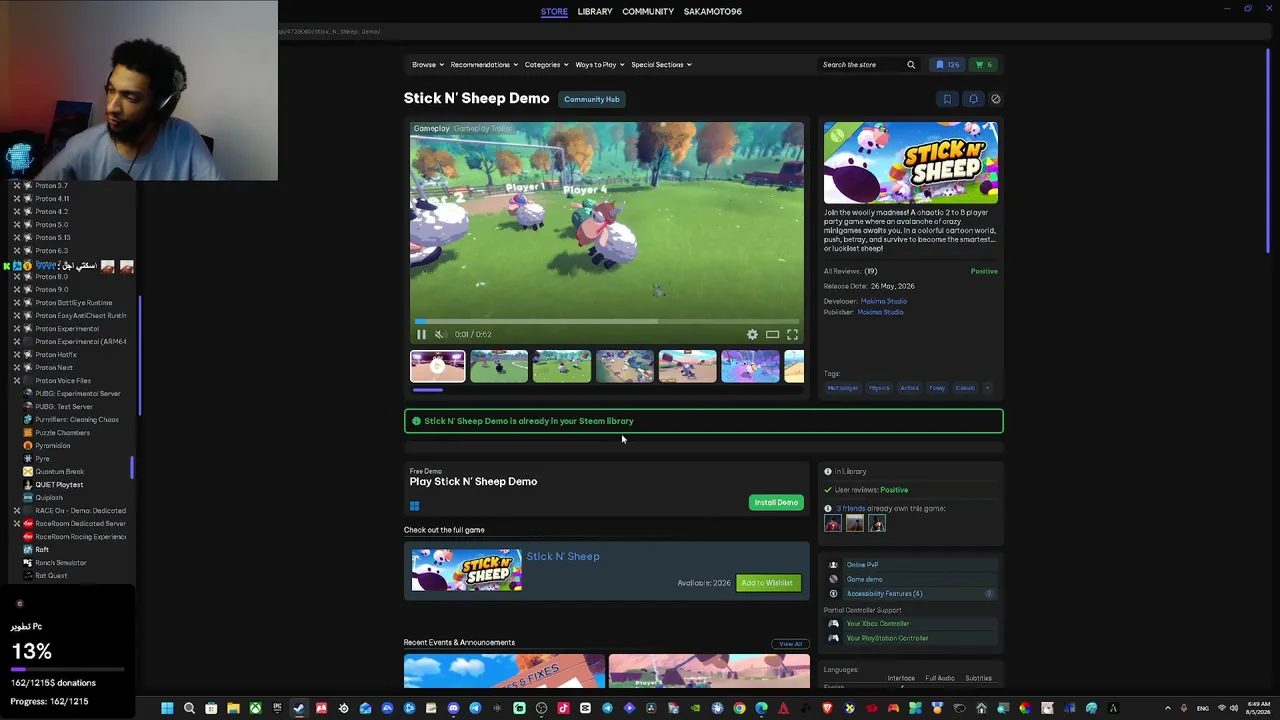The width and height of the screenshot is (1280, 720).
Task: Select Puzzle Chambers in library list
Action: pyautogui.click(x=63, y=433)
